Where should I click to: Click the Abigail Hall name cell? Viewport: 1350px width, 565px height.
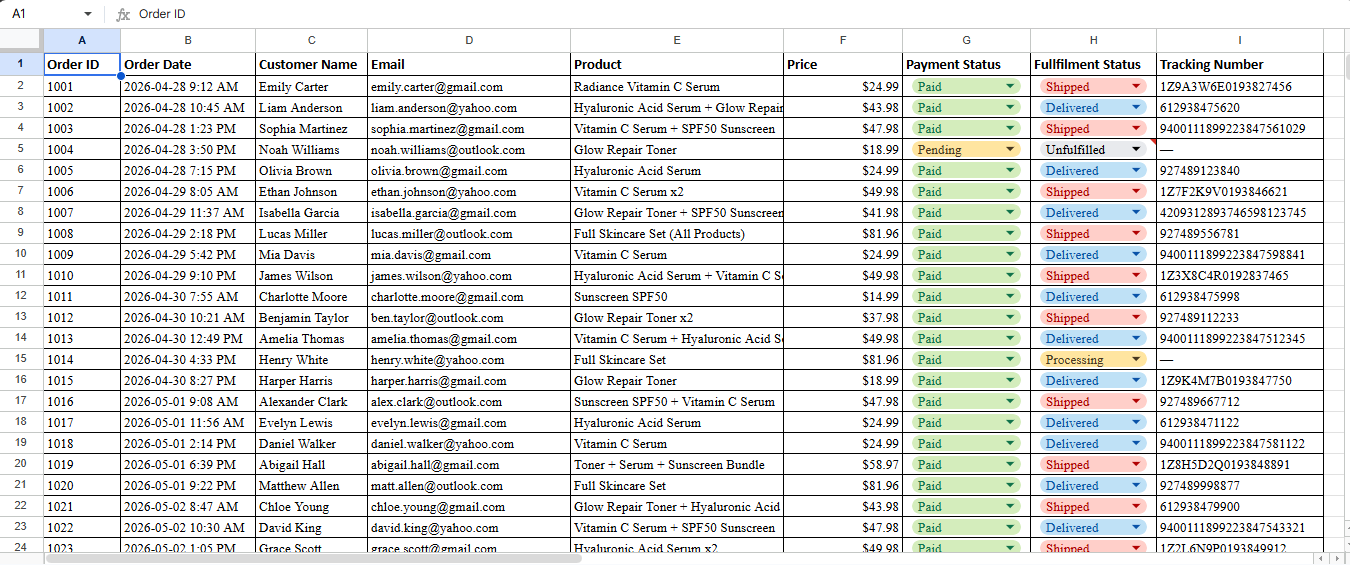coord(311,465)
